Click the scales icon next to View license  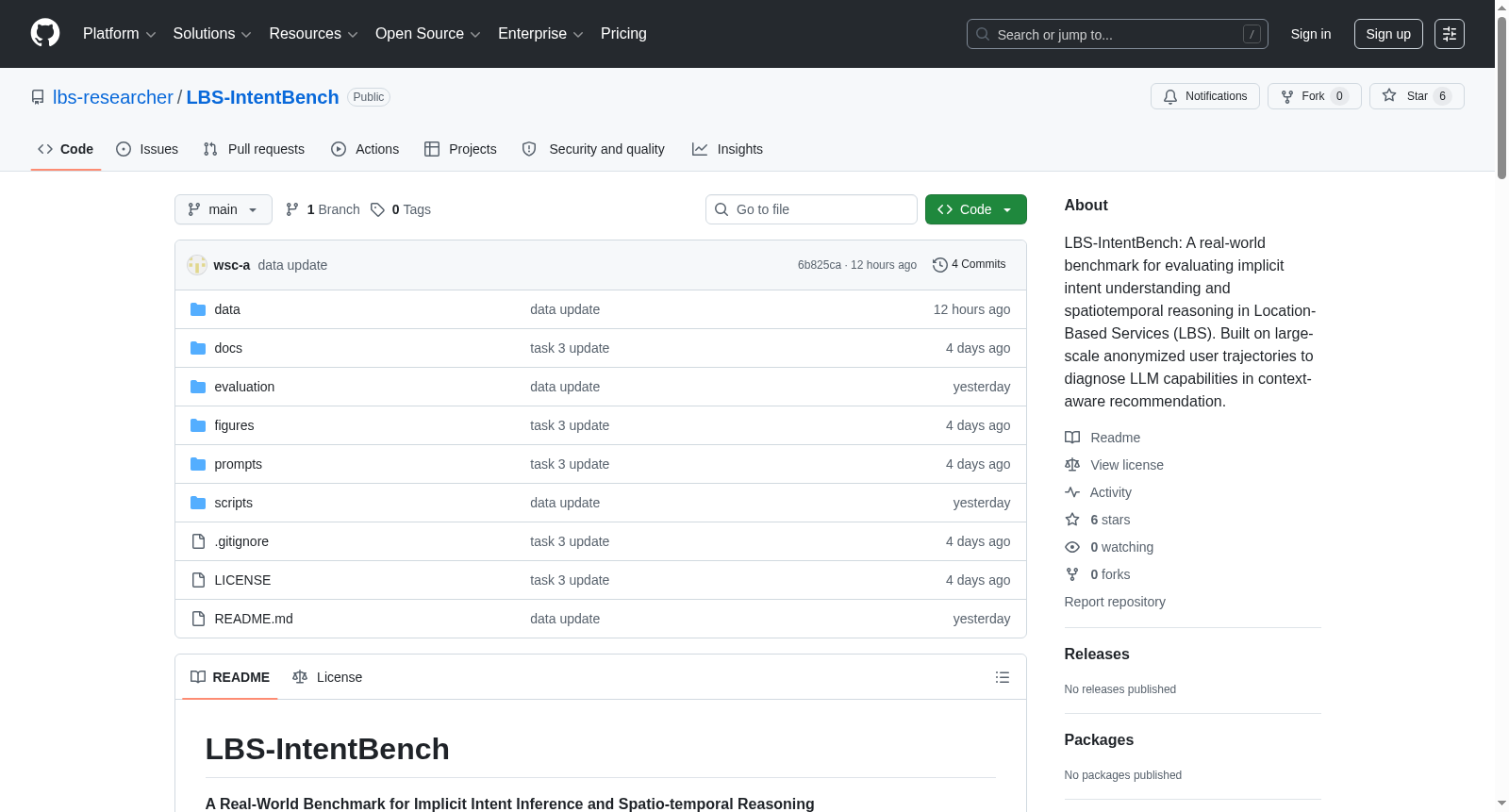click(1072, 465)
